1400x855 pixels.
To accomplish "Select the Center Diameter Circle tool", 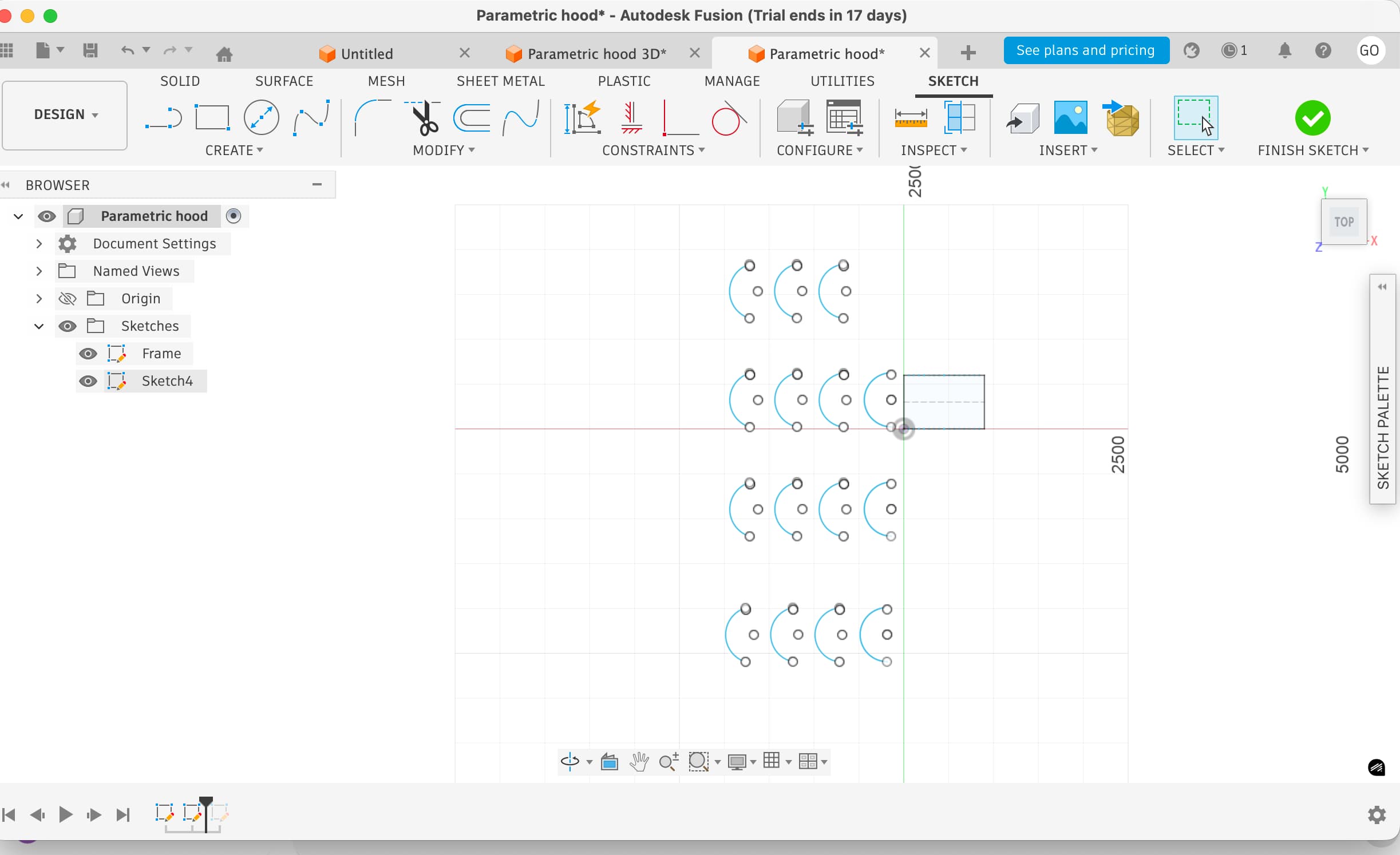I will (x=261, y=118).
